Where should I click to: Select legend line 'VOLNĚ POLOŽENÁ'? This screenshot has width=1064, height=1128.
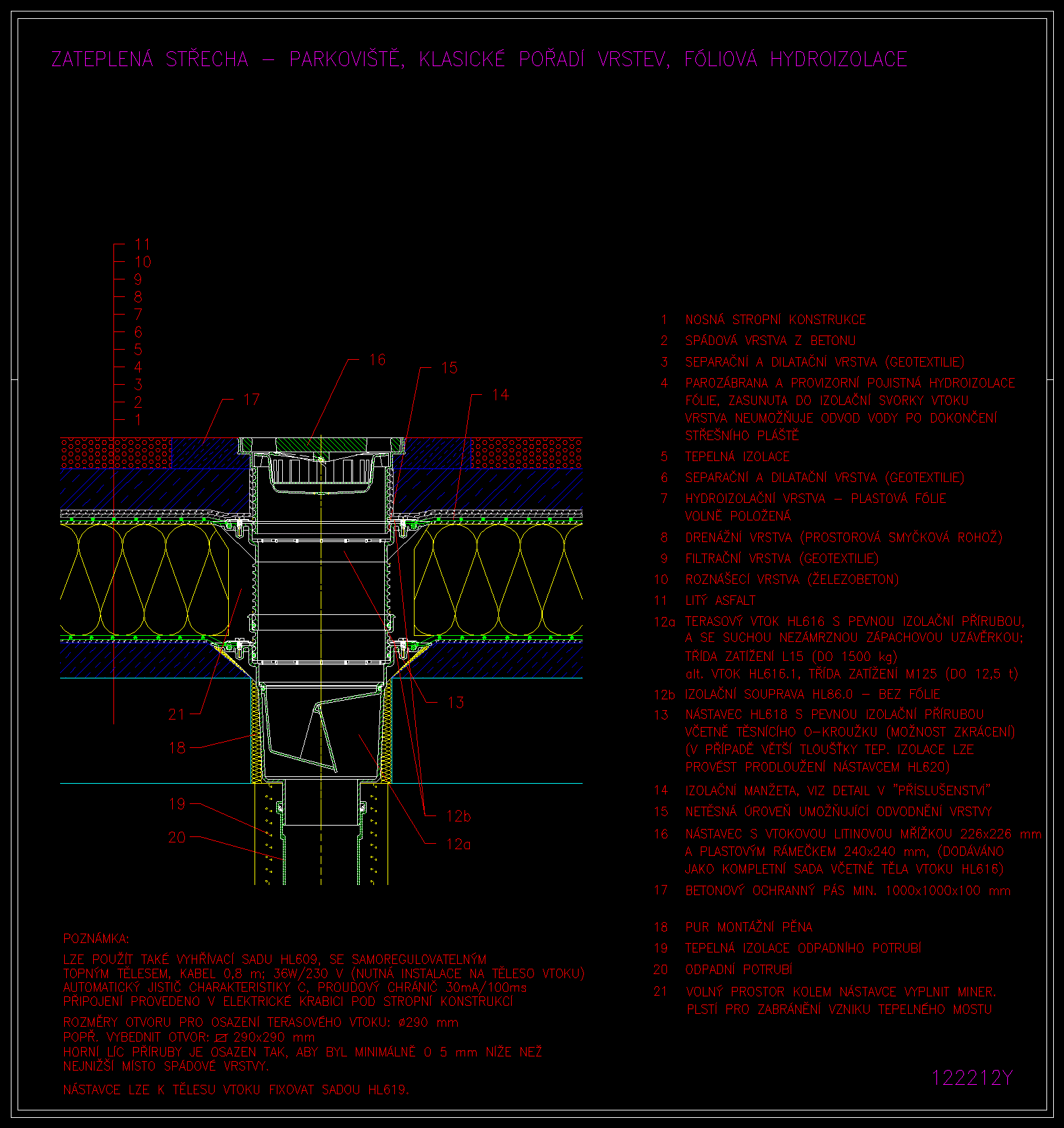(x=738, y=516)
